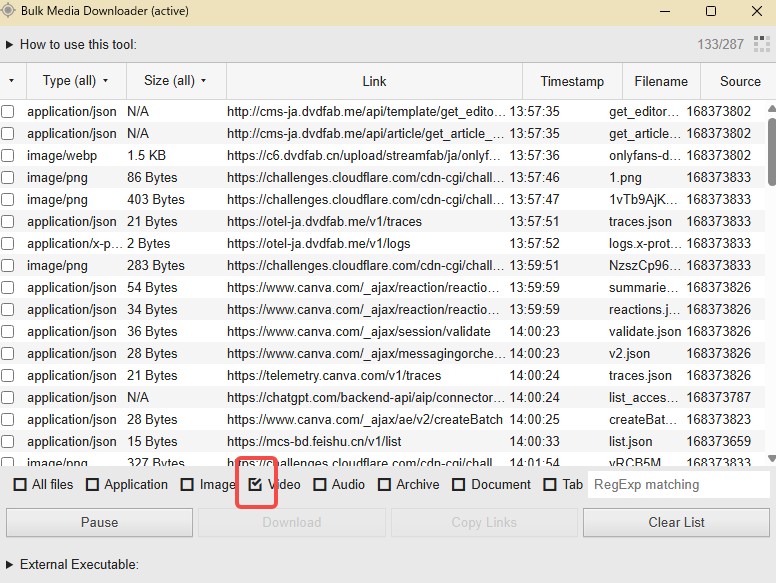
Task: Check the createBatch row checkbox
Action: click(x=7, y=420)
